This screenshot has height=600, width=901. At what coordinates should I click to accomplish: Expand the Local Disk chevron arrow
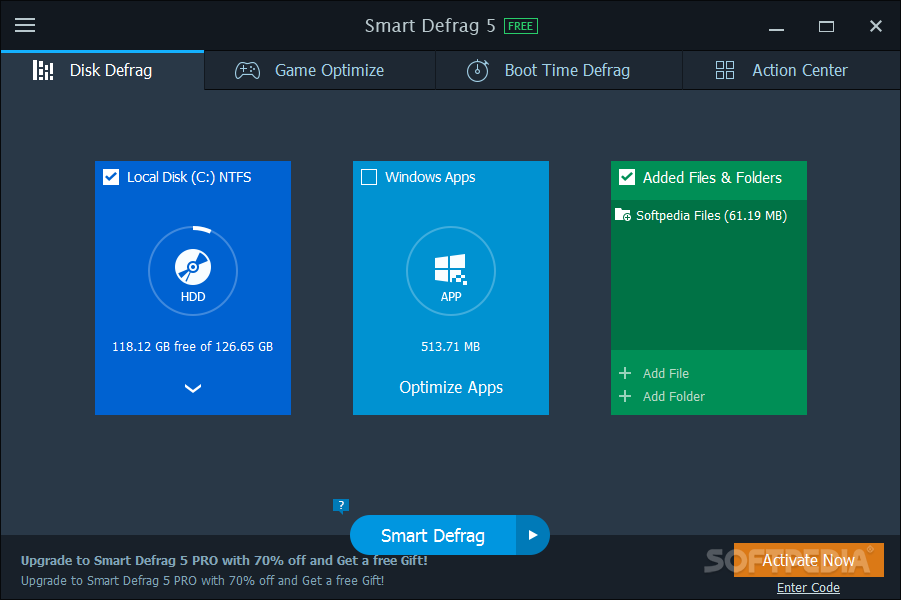point(193,389)
